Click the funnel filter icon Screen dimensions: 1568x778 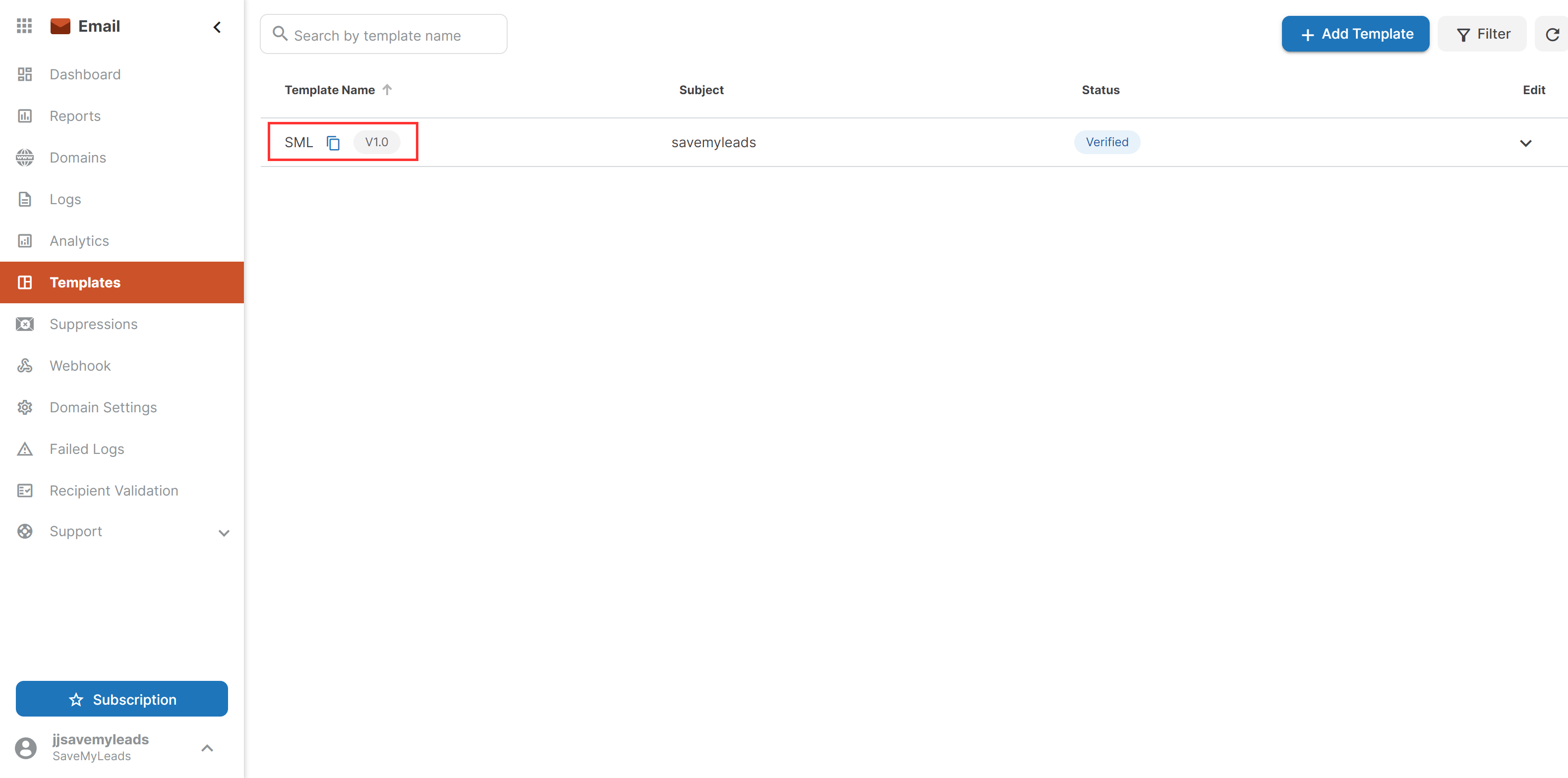click(1463, 35)
